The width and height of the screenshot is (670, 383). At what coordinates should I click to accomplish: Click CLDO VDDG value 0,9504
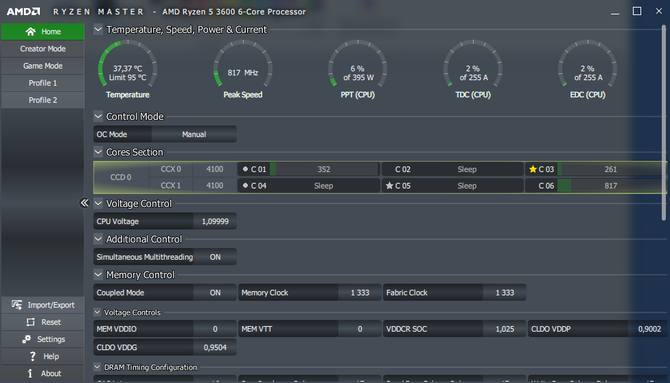(215, 348)
